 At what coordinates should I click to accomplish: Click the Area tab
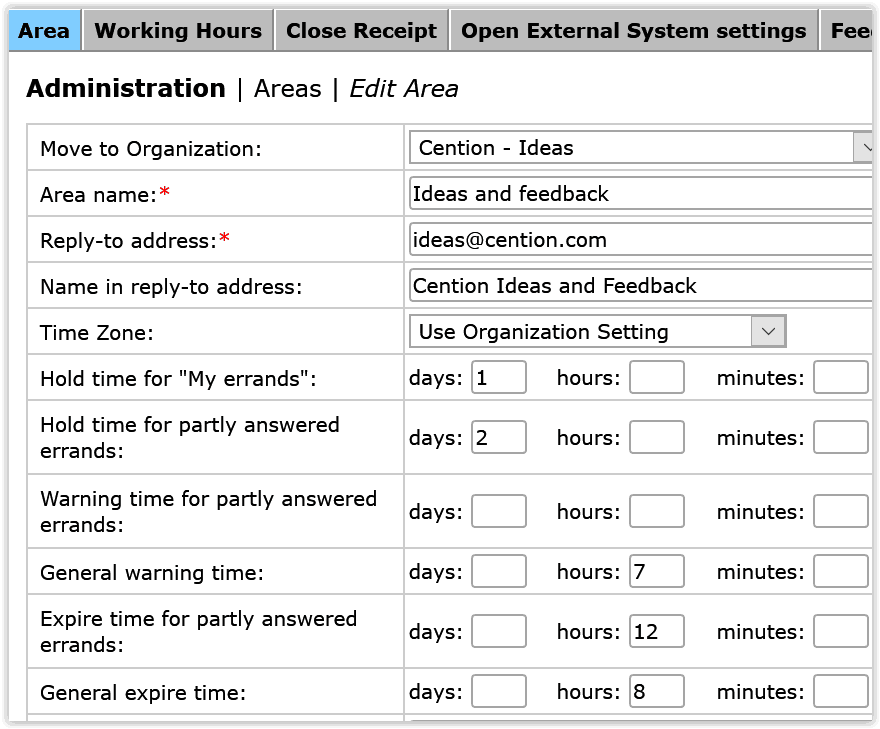point(44,31)
